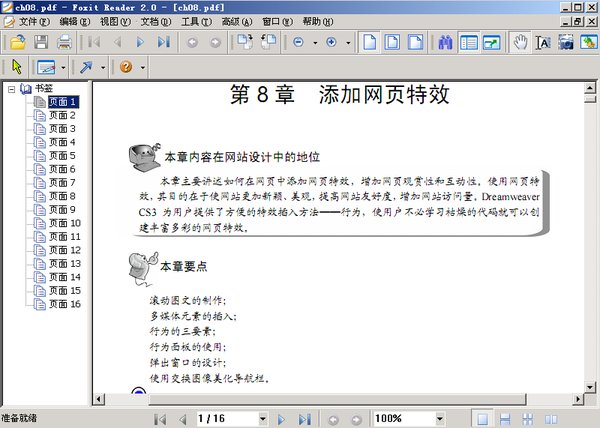Select bookmark 页面 16
Screen dimensions: 600x428
coord(65,304)
